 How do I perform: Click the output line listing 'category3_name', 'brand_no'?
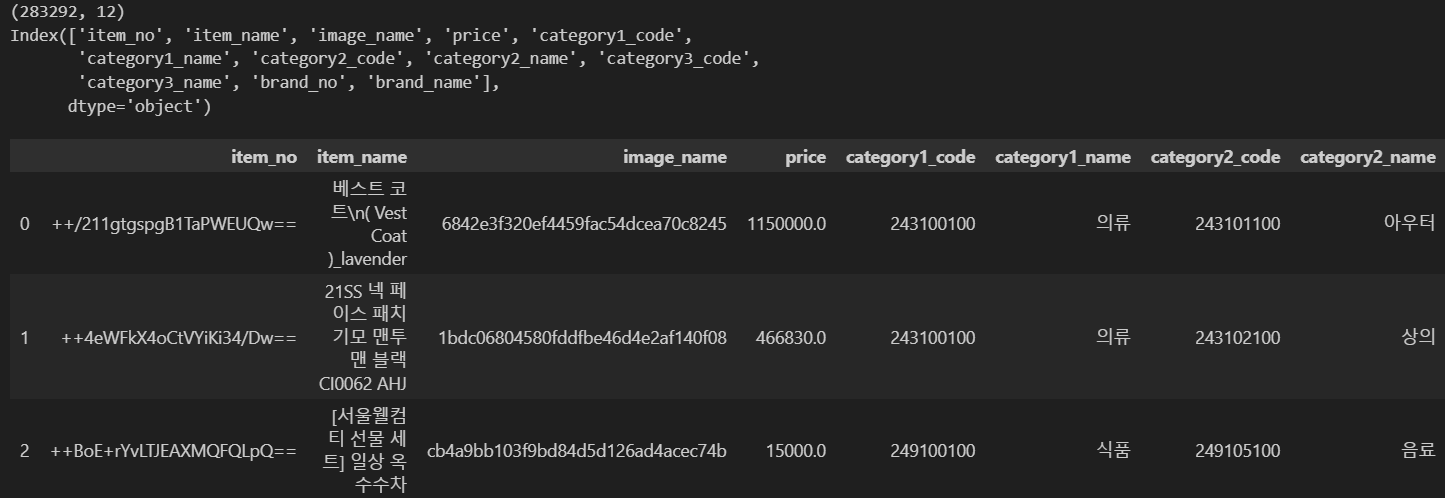click(x=289, y=83)
